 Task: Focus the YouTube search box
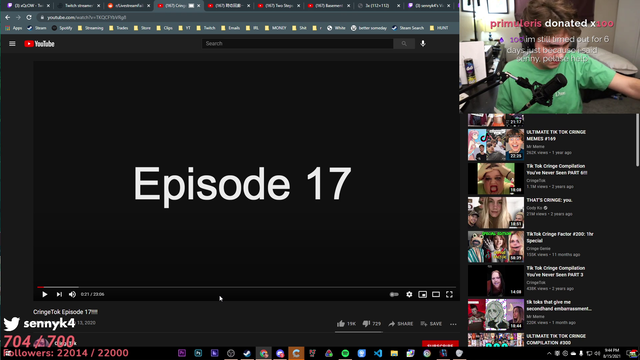point(298,44)
